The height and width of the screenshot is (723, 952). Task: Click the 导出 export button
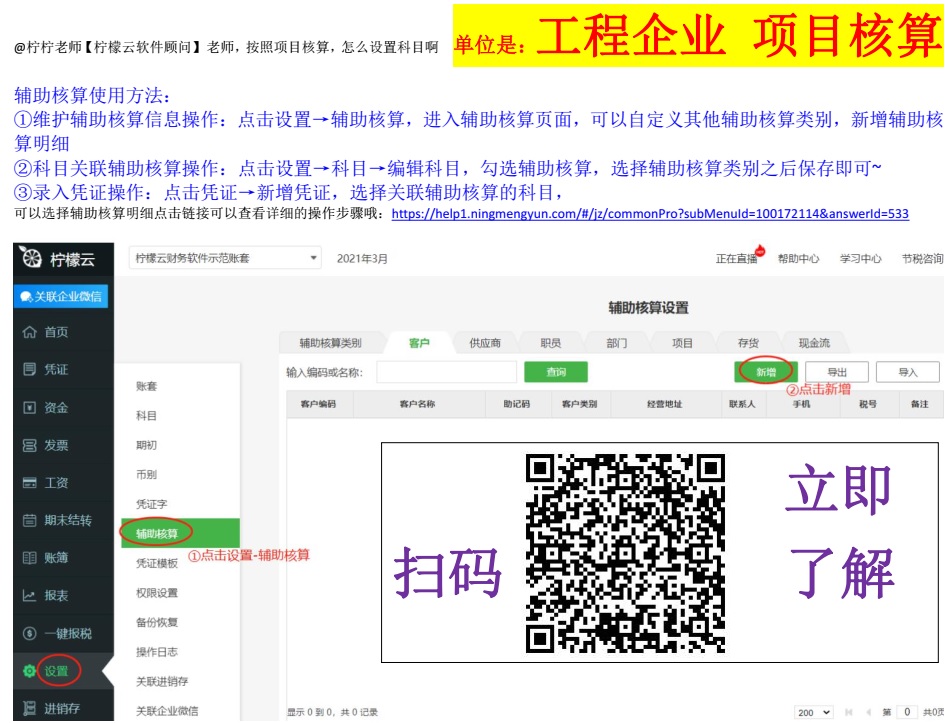point(836,372)
